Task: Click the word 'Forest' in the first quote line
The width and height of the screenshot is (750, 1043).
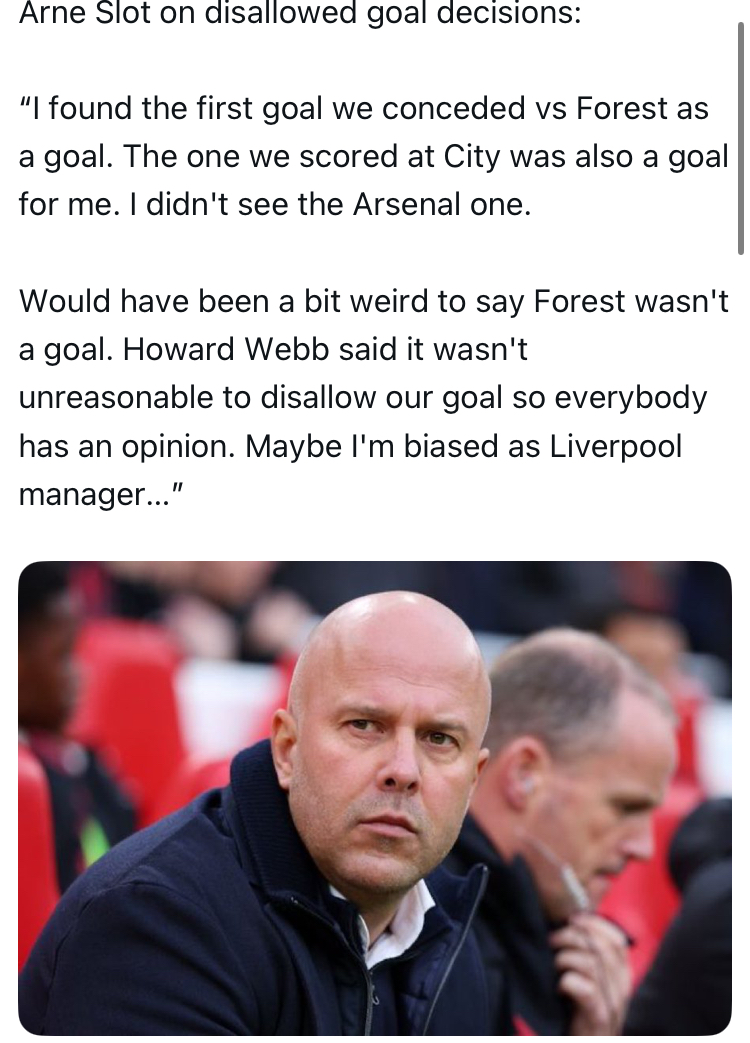Action: point(622,108)
